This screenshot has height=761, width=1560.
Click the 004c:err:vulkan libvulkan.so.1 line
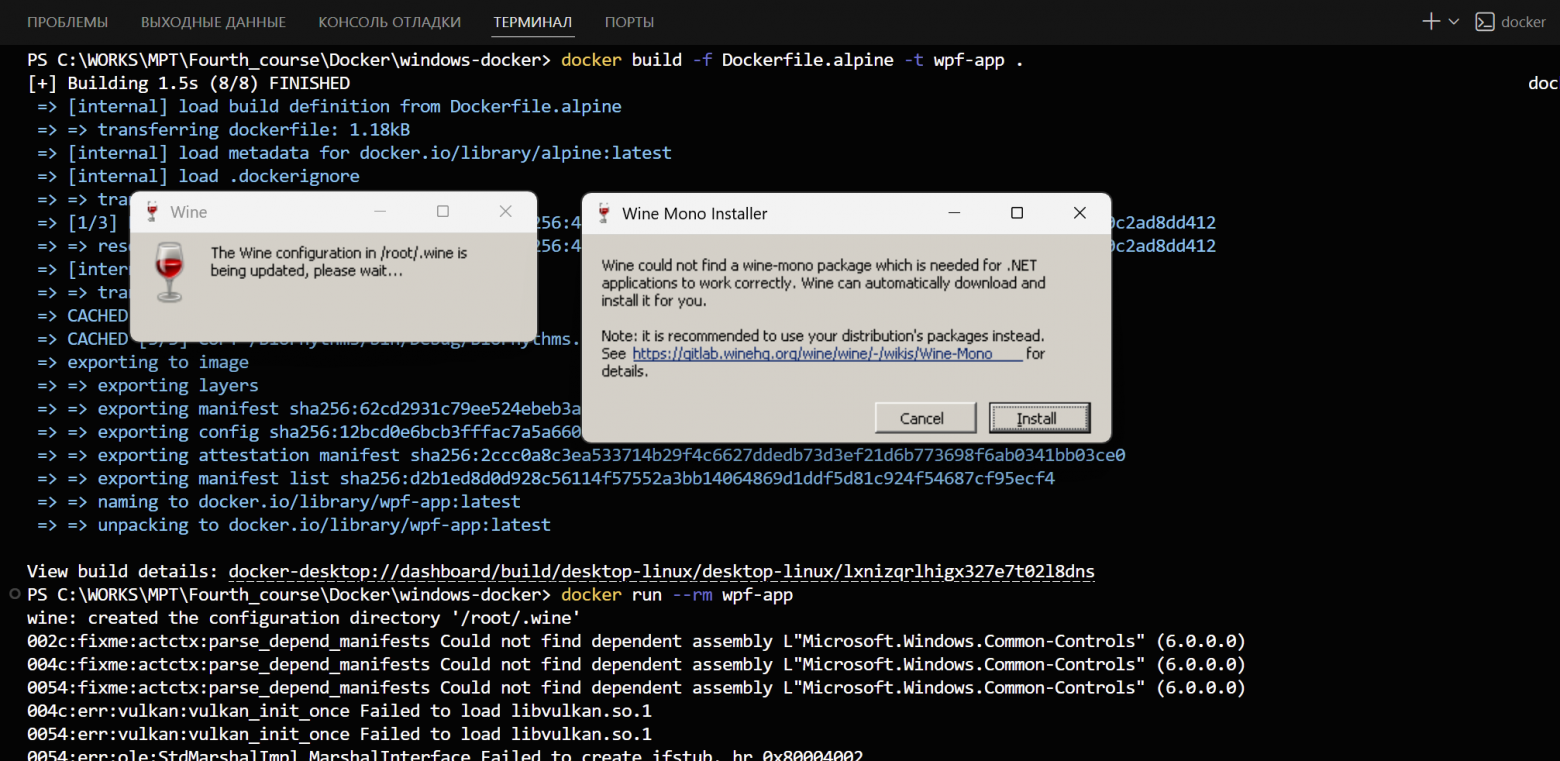pos(339,711)
